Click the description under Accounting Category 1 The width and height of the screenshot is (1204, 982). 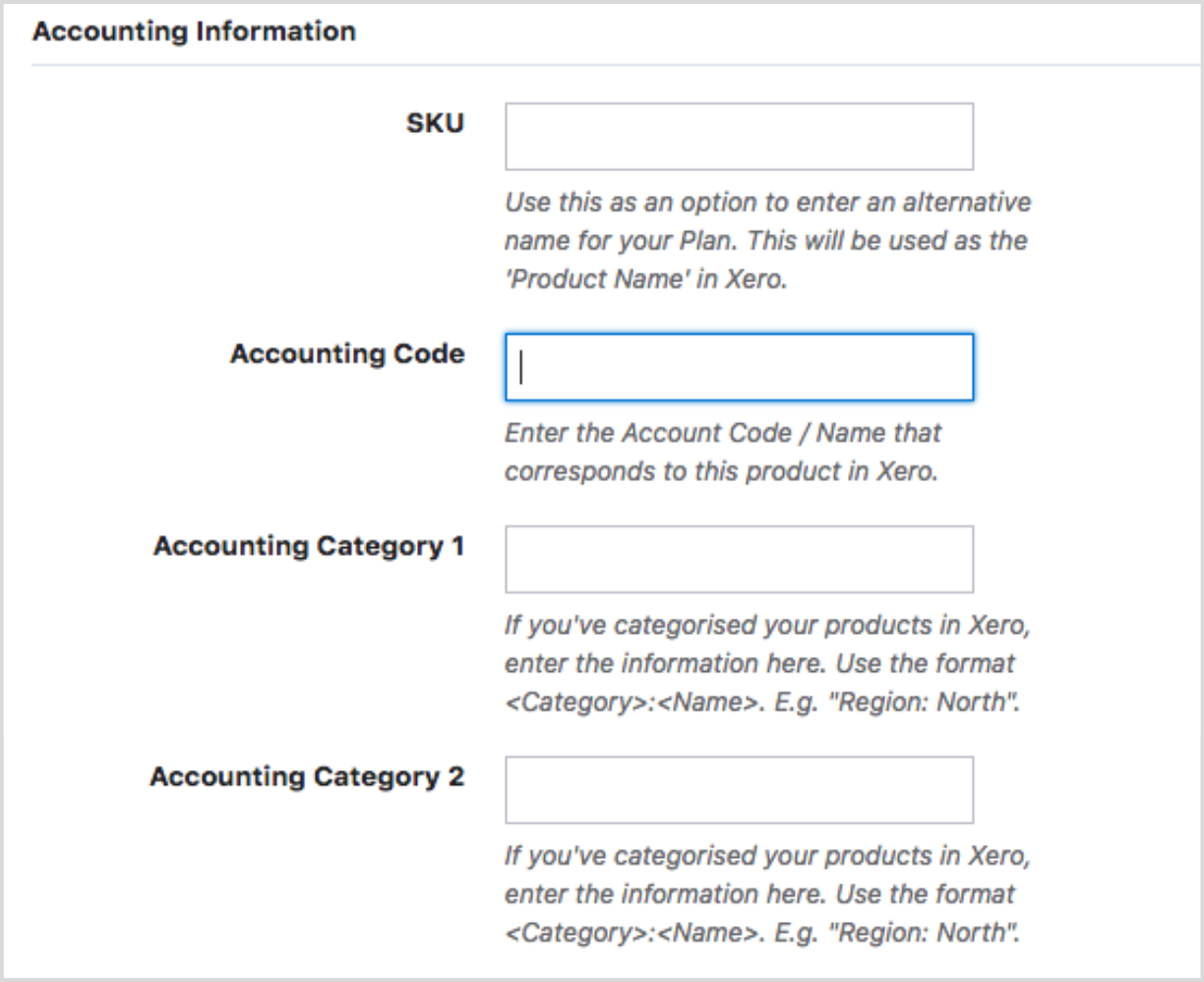(767, 644)
